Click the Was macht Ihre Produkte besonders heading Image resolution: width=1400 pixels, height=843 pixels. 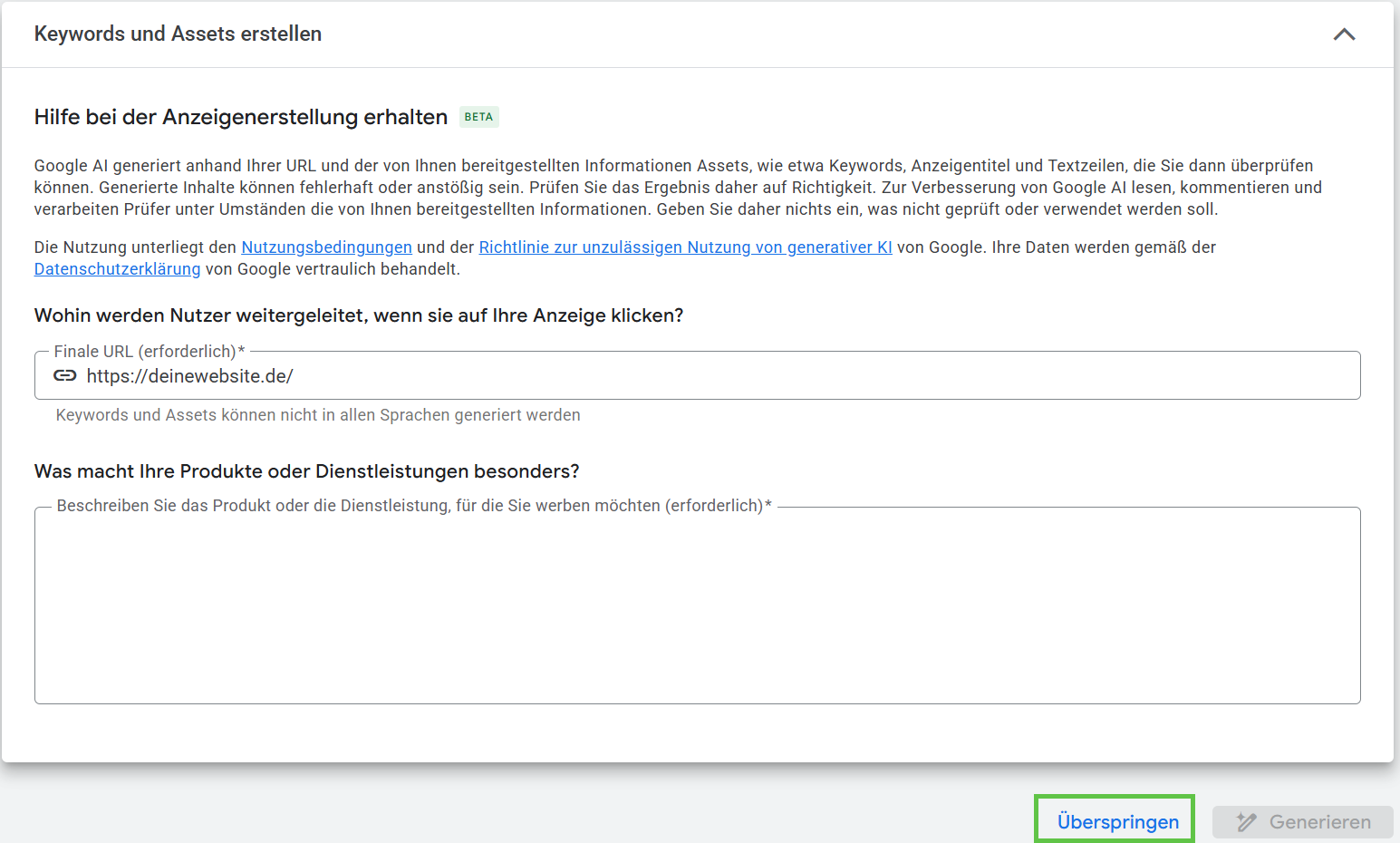[x=306, y=471]
